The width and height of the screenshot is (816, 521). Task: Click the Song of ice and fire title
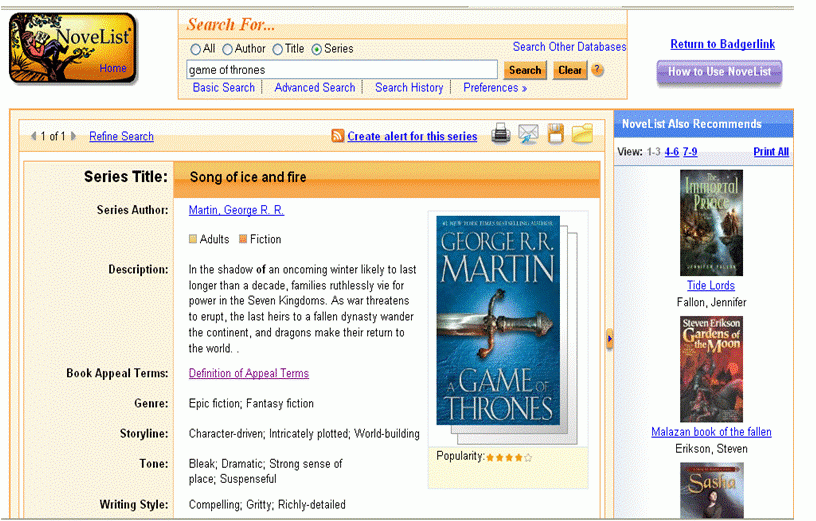[x=248, y=177]
